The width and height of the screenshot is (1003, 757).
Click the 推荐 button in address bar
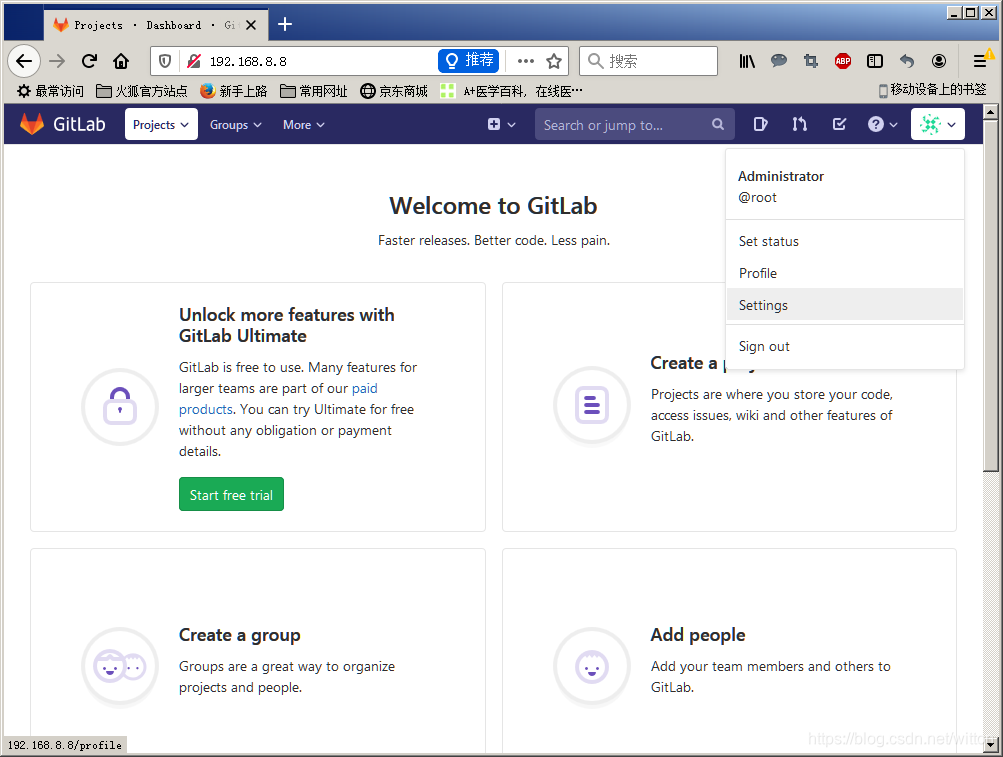coord(468,61)
